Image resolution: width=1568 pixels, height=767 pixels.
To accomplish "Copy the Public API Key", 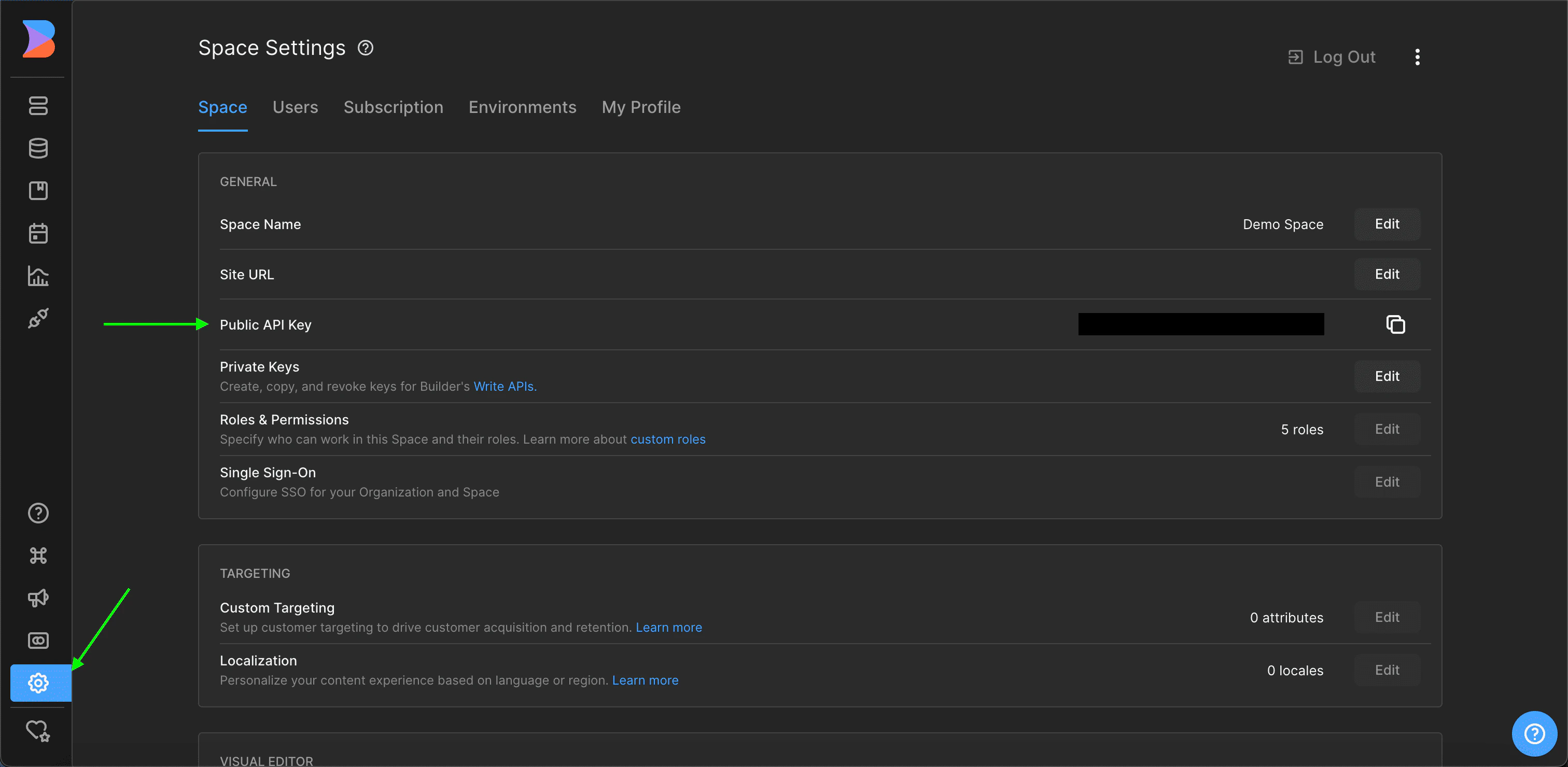I will point(1395,324).
